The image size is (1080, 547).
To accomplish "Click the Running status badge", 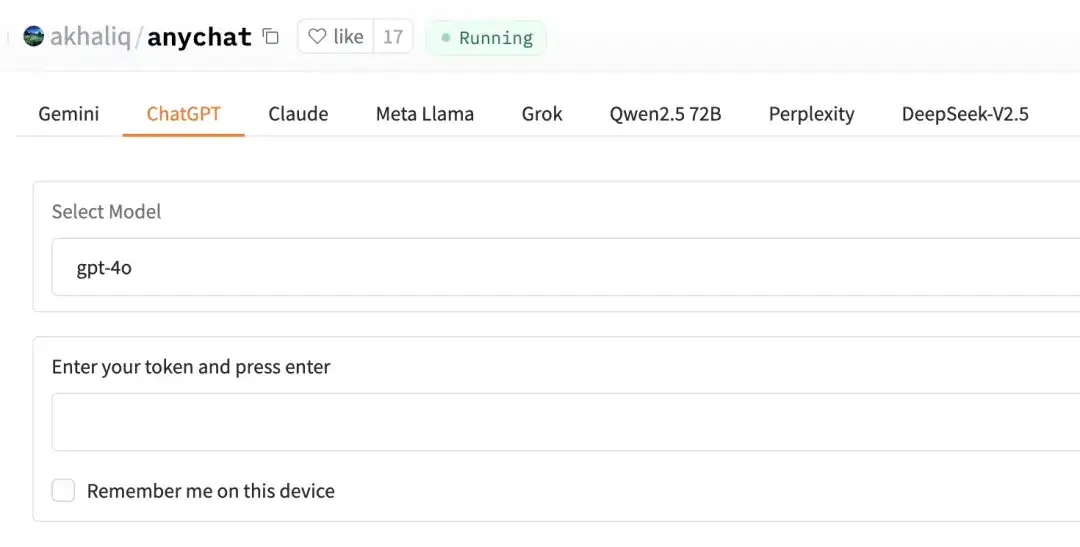I will [486, 38].
